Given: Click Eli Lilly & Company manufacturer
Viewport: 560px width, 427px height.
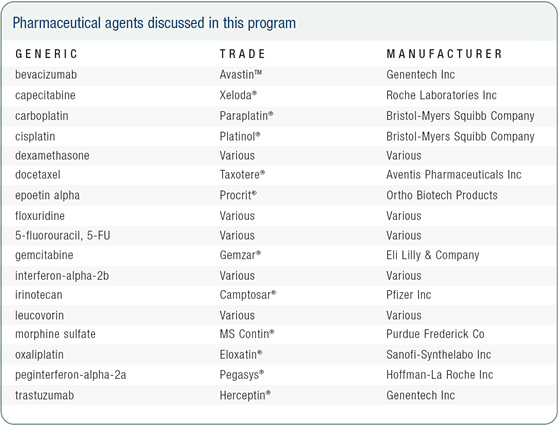Looking at the screenshot, I should (433, 255).
